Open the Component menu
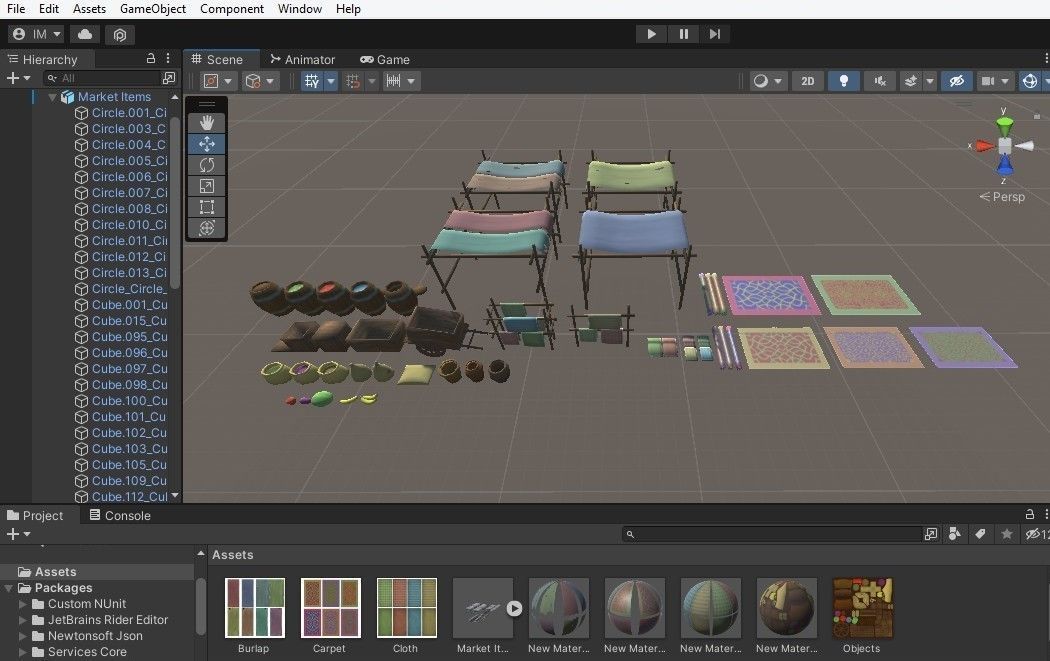Viewport: 1050px width, 661px height. pos(232,9)
